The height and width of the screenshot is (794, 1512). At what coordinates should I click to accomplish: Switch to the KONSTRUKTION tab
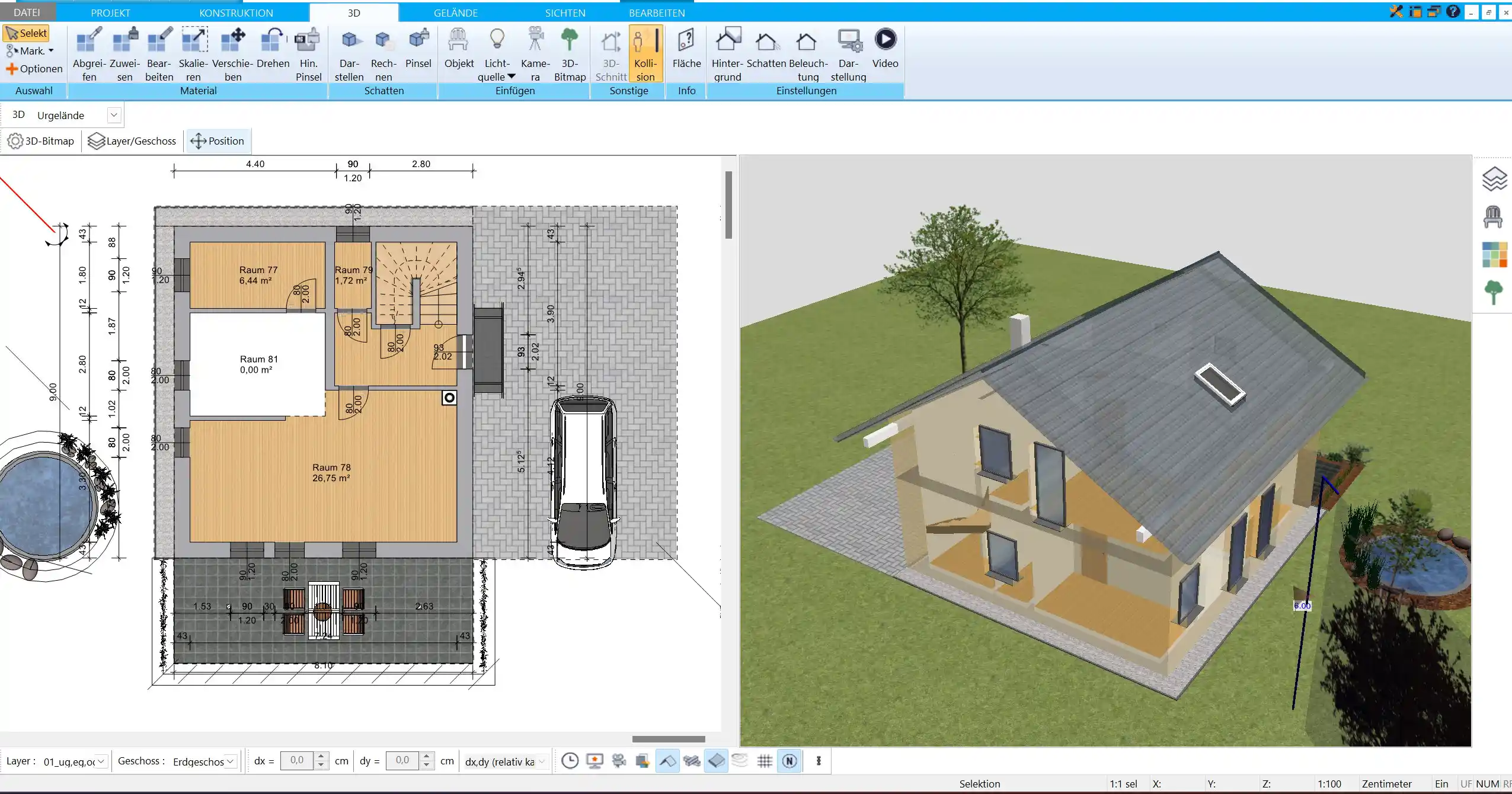tap(236, 12)
